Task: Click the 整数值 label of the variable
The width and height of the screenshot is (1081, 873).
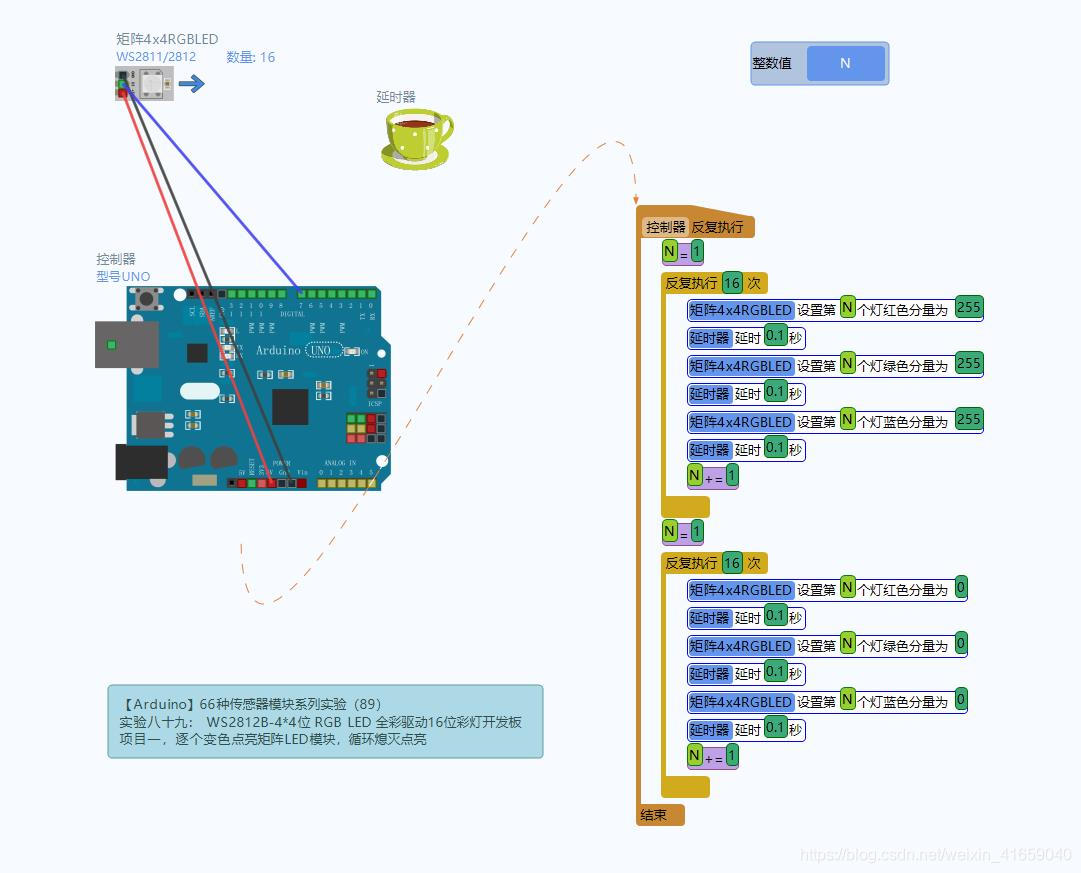Action: pyautogui.click(x=771, y=63)
